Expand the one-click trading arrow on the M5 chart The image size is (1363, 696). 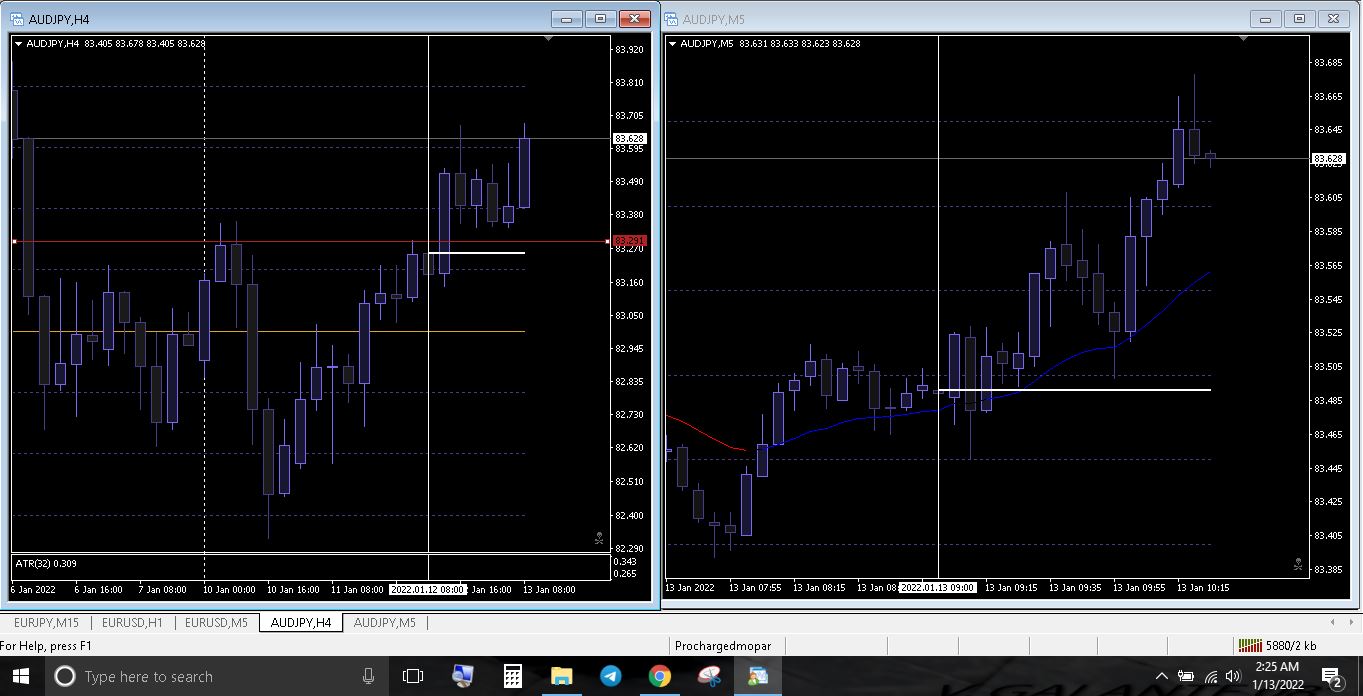(672, 43)
